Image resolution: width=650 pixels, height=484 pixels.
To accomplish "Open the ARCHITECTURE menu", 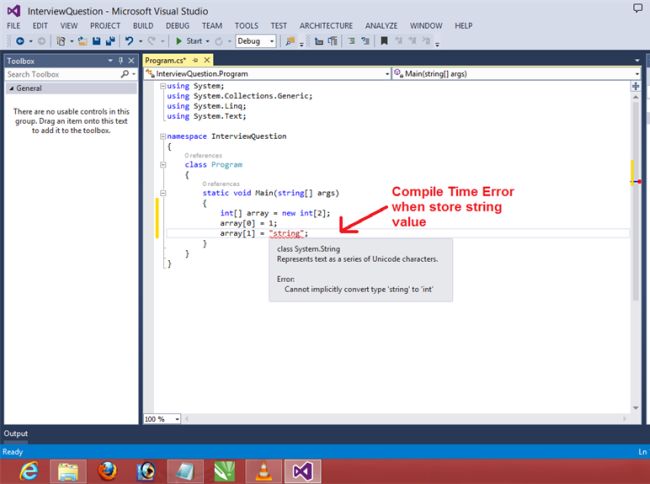I will pos(326,24).
